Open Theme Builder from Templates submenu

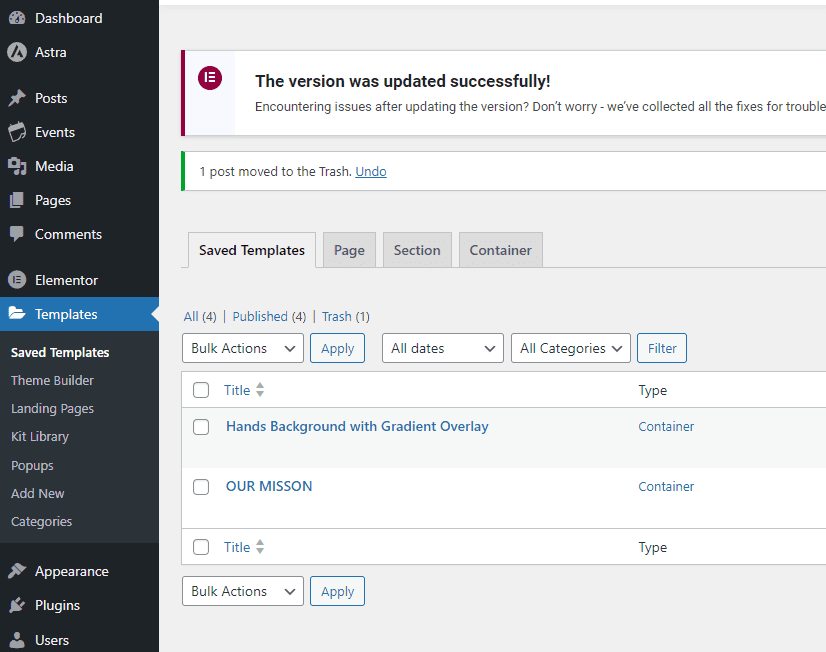pyautogui.click(x=52, y=380)
